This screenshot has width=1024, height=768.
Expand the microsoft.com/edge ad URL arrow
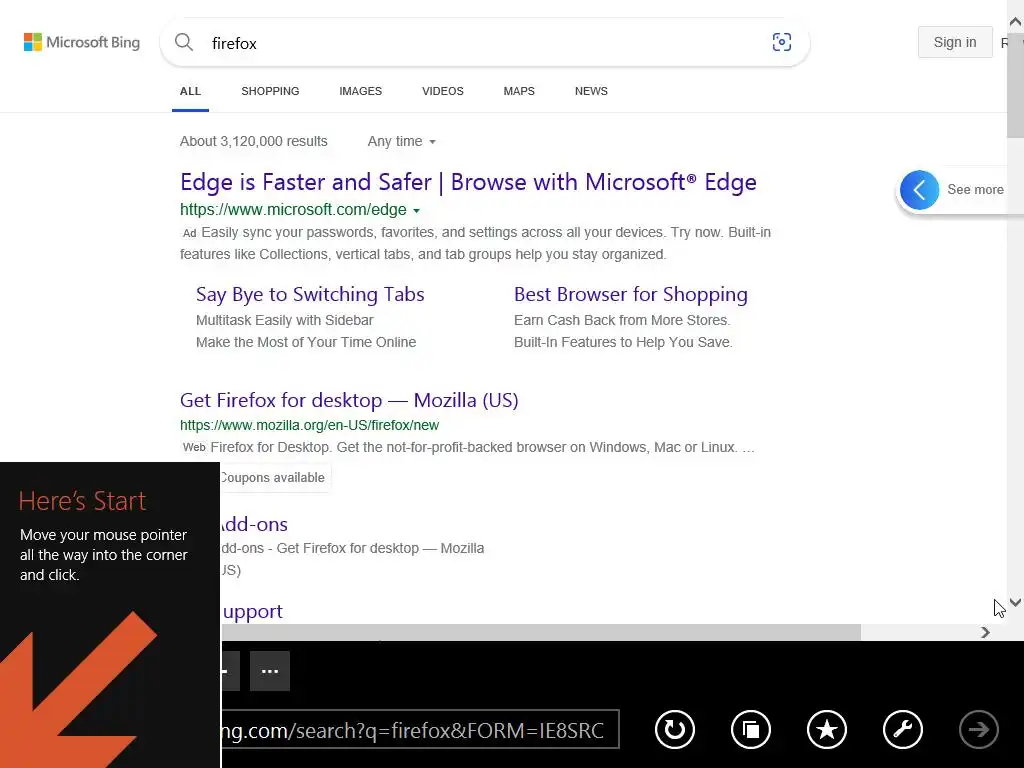point(416,211)
